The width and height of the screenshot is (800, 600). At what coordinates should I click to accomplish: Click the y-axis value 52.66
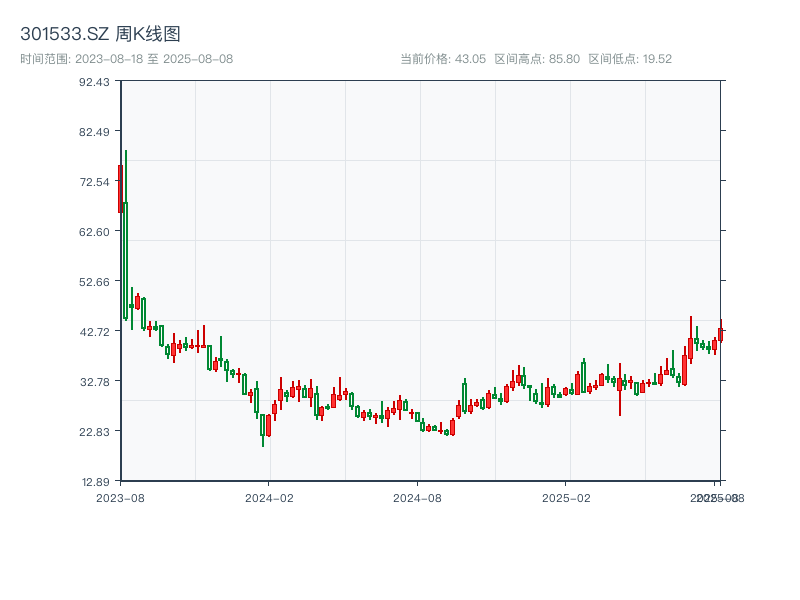(x=94, y=282)
